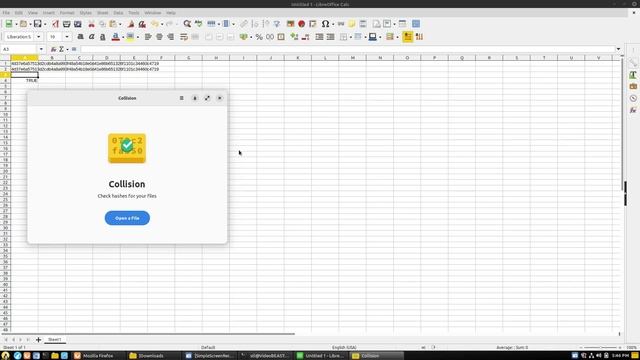
Task: Insert Chart red circle icon
Action: pyautogui.click(x=302, y=24)
